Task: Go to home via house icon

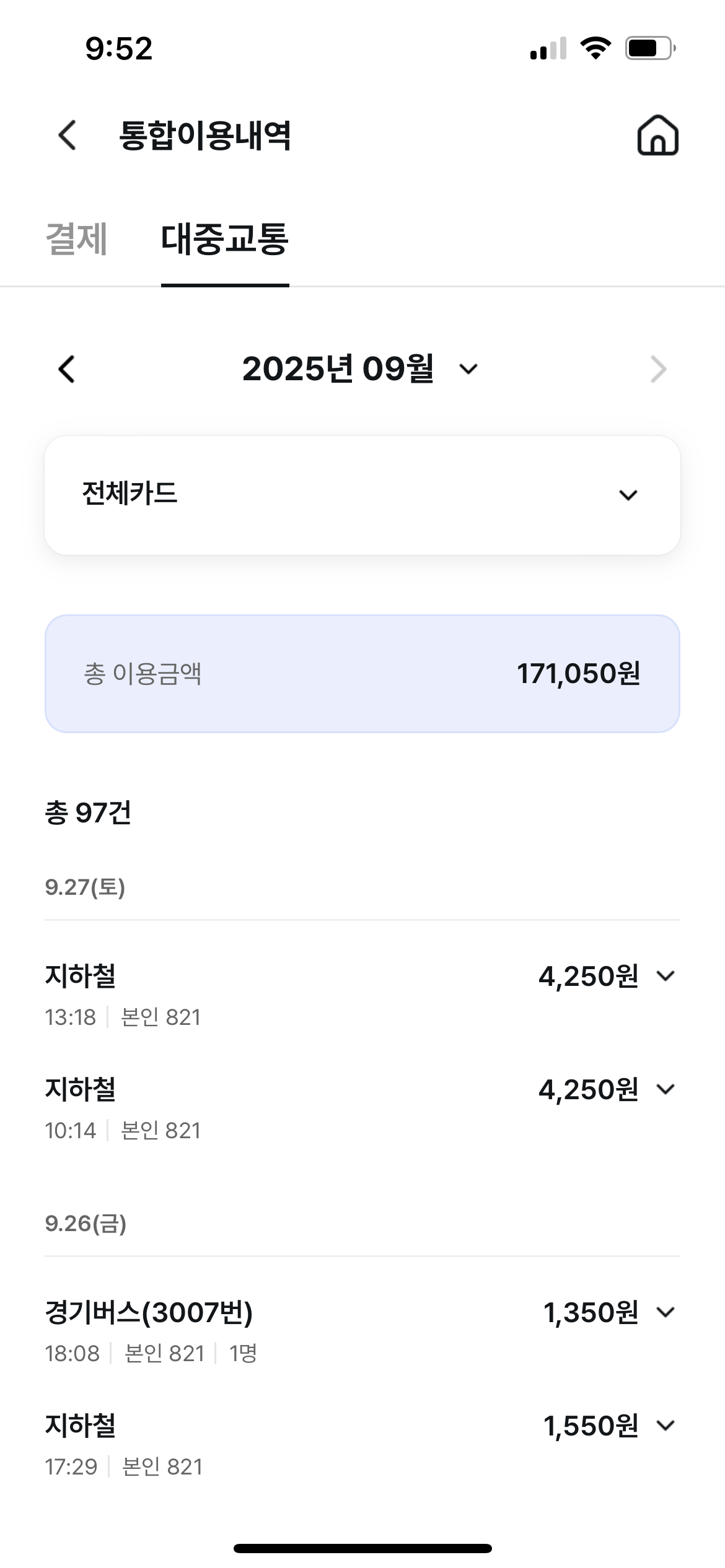Action: pos(657,135)
